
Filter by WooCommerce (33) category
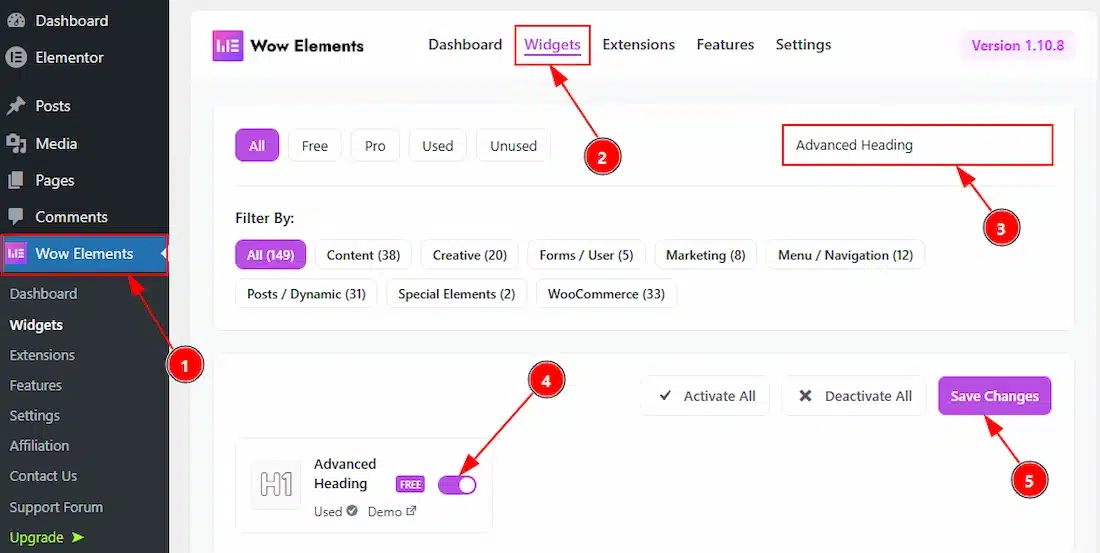click(x=606, y=294)
